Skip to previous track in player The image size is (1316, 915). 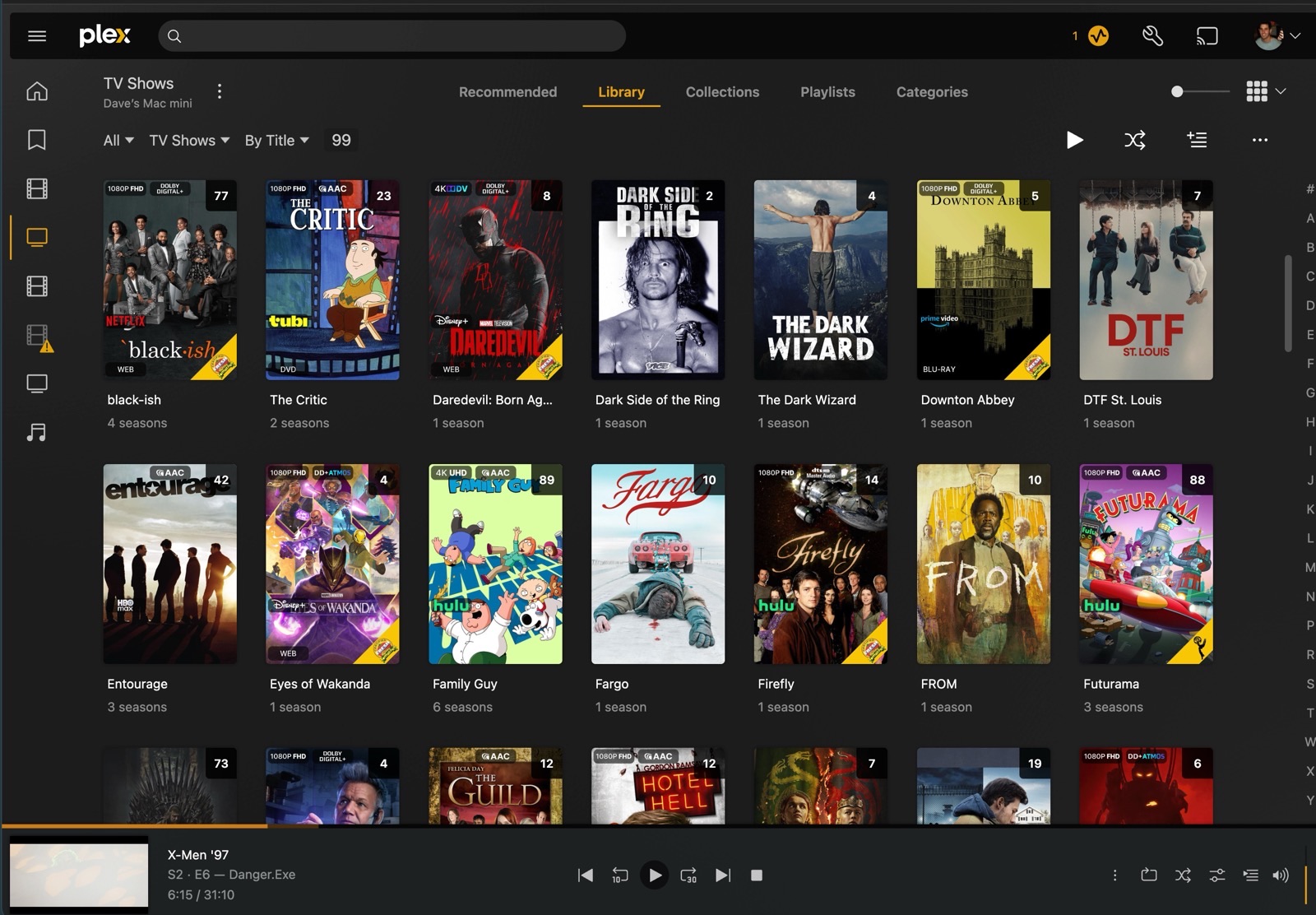click(x=586, y=875)
